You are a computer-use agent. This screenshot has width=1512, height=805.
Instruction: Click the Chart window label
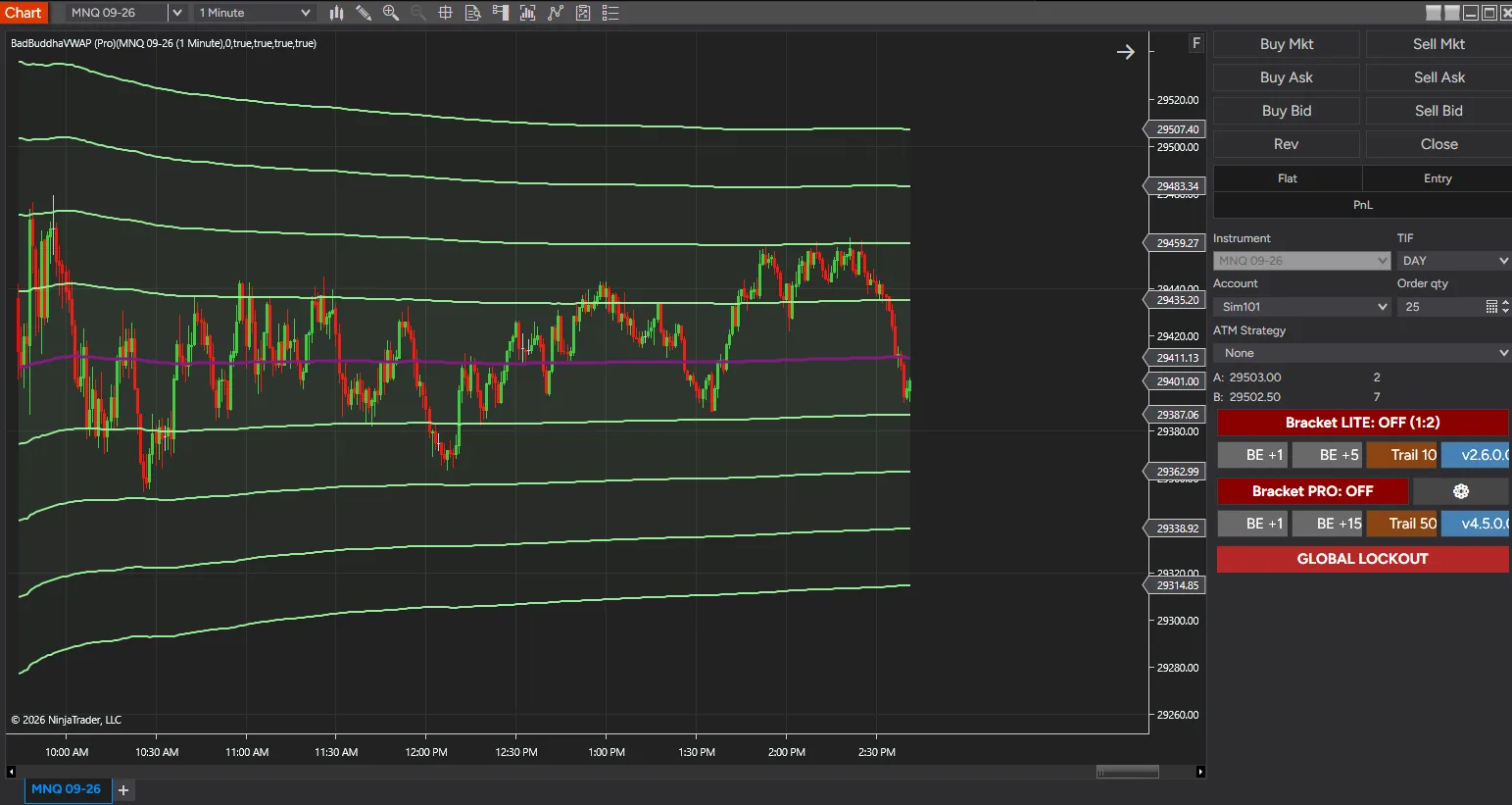pos(24,13)
